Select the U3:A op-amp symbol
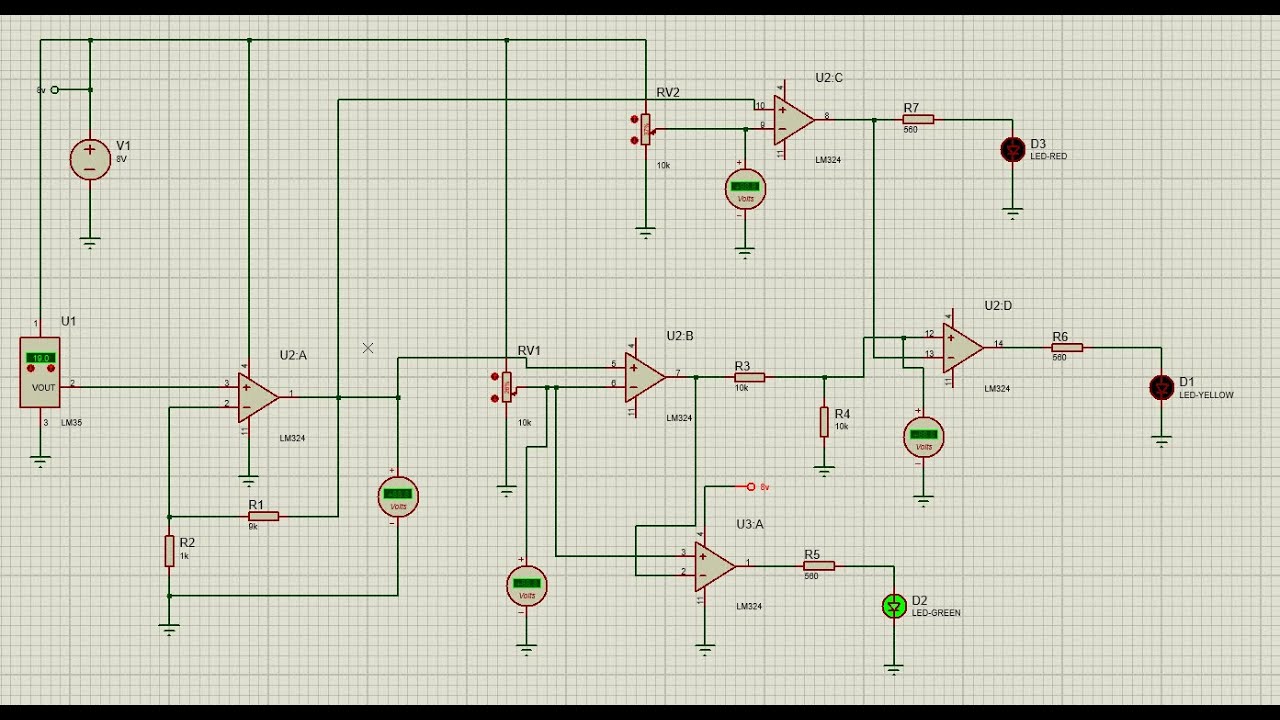Viewport: 1280px width, 720px height. (x=715, y=566)
